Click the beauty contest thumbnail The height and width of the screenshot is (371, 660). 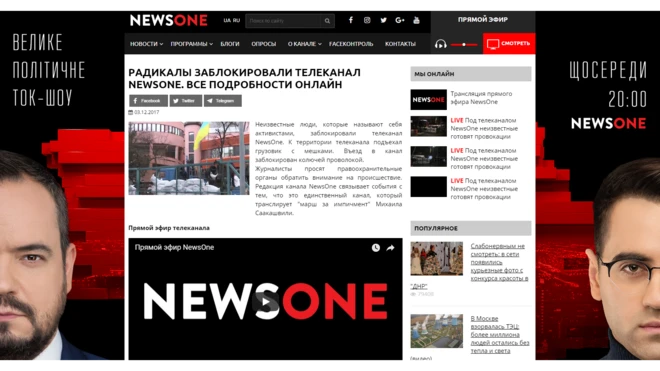tap(436, 259)
